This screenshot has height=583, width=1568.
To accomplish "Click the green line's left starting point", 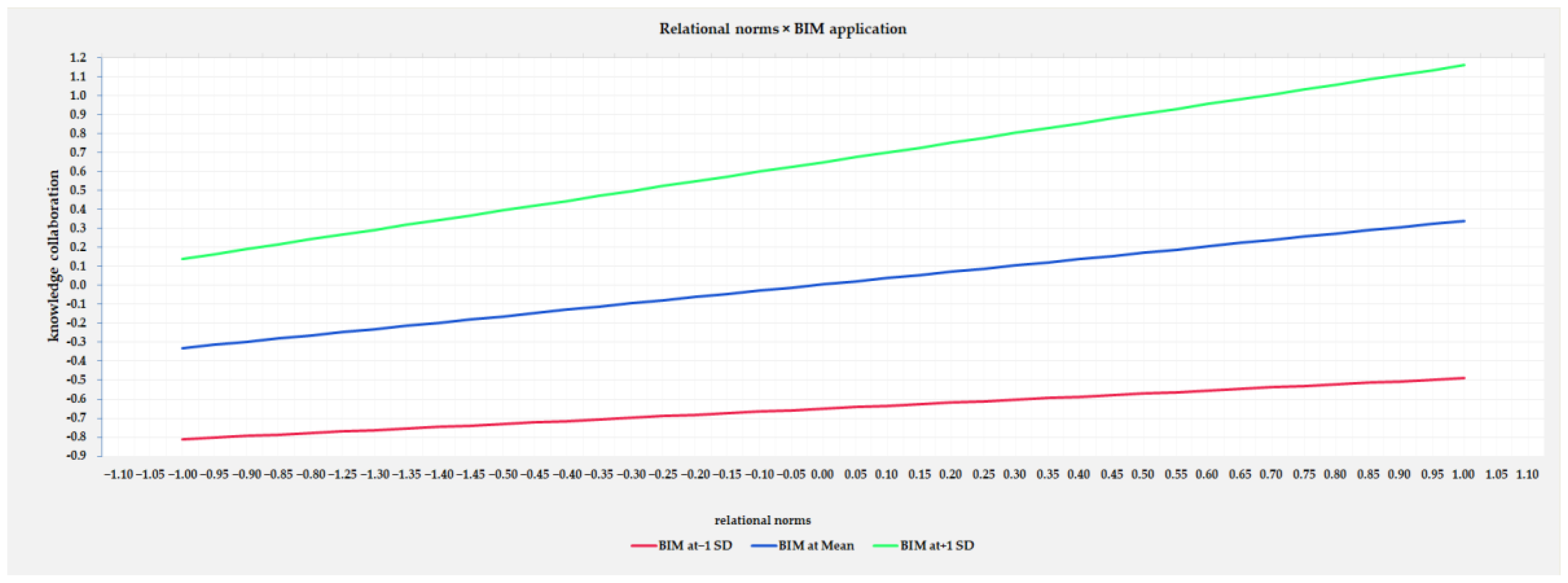I will pos(182,259).
